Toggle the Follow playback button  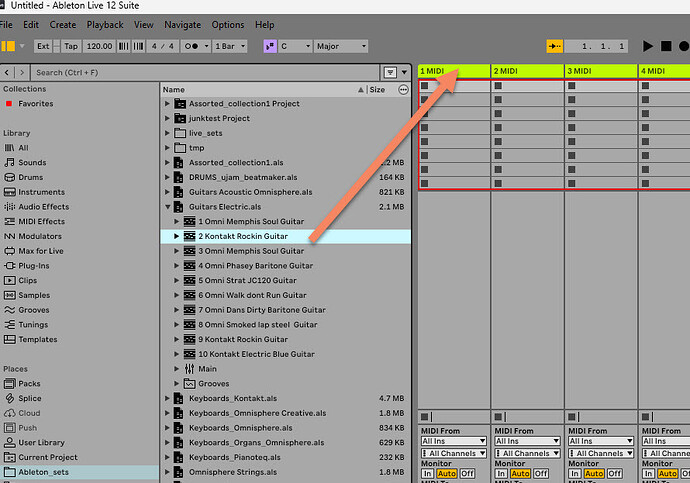click(x=554, y=46)
